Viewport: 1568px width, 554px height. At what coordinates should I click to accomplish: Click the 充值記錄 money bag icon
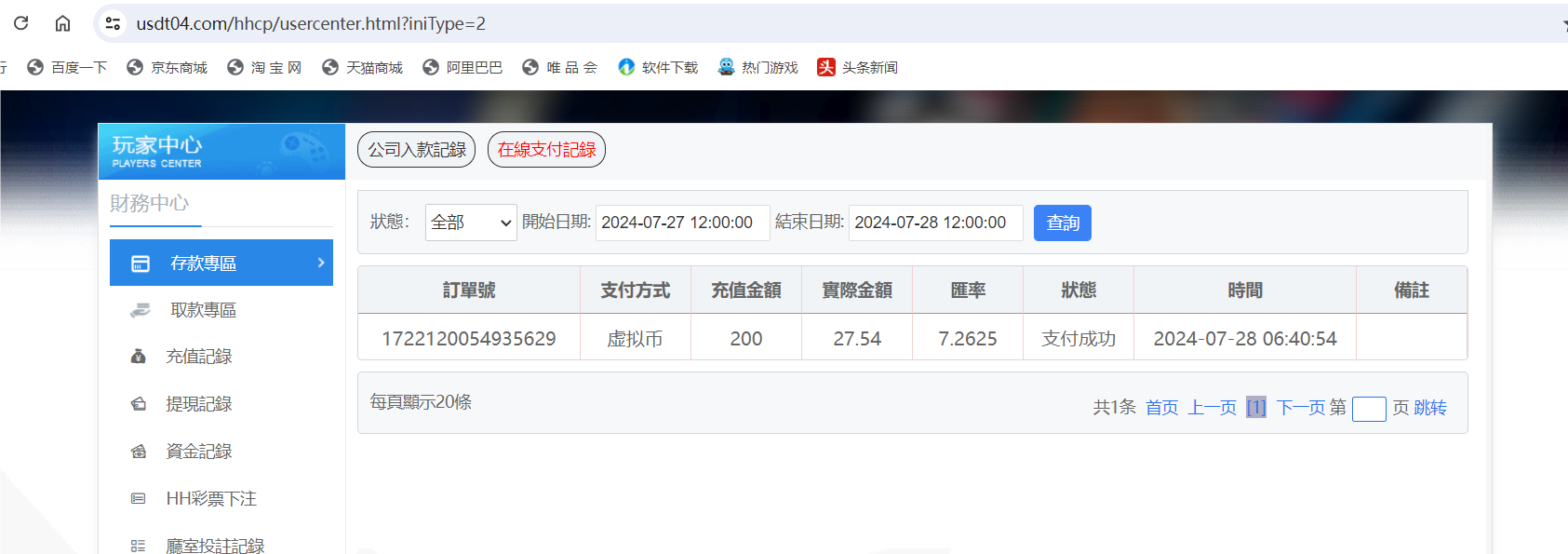(139, 357)
